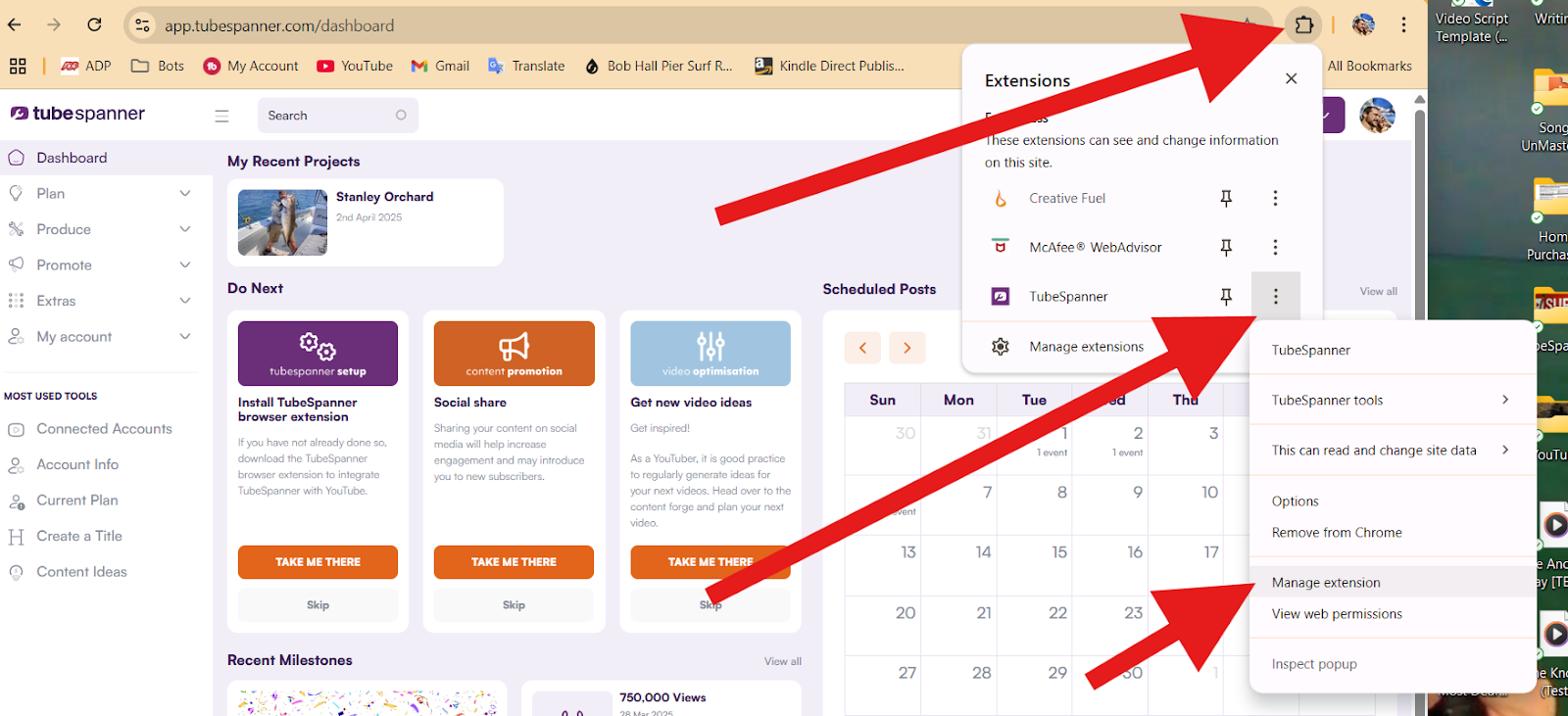Open the Bots bookmarks folder
This screenshot has width=1568, height=716.
tap(158, 66)
